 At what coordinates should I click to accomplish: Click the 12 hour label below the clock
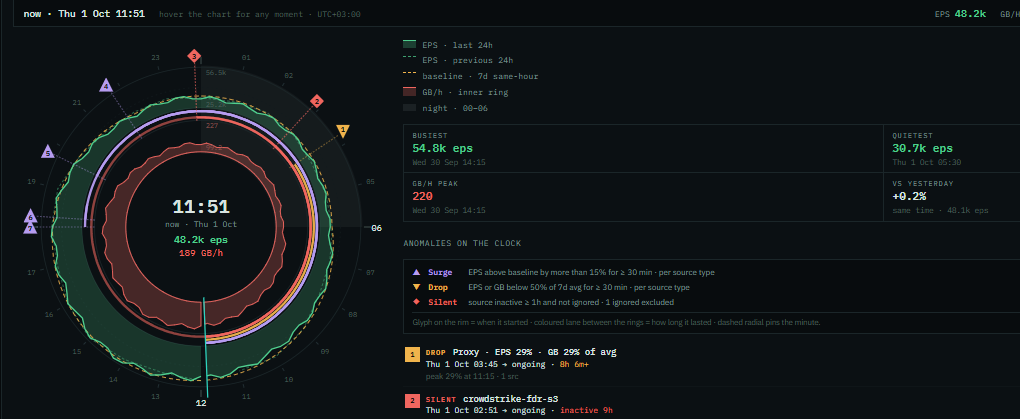[201, 403]
